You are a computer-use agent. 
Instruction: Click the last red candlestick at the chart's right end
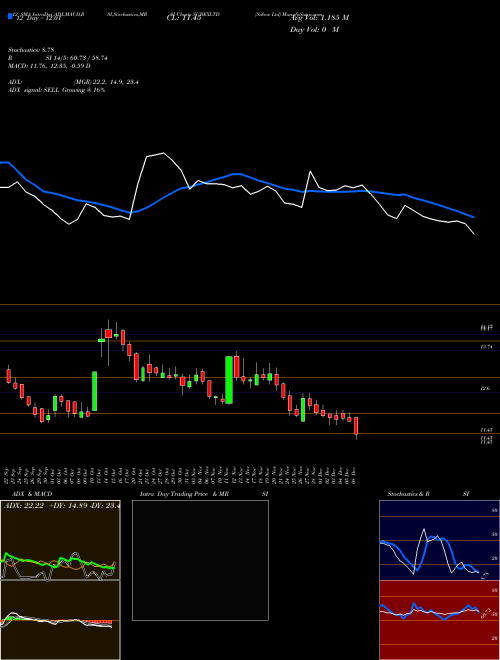(x=356, y=426)
